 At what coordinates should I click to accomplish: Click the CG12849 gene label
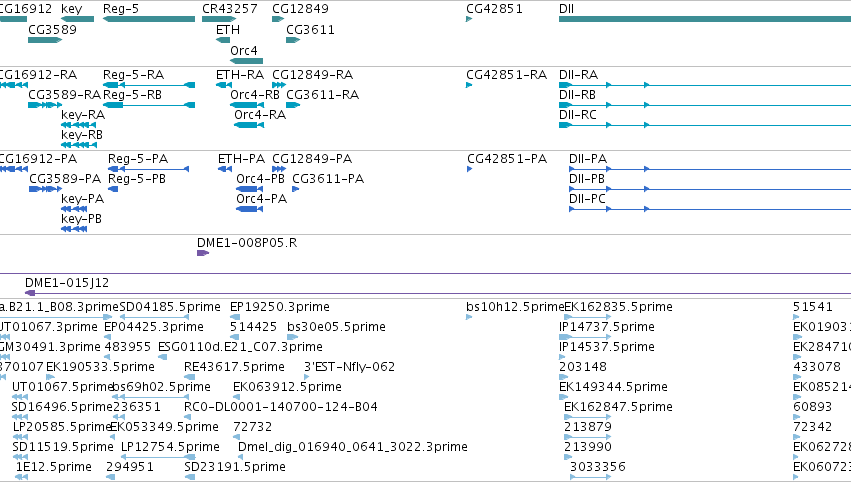coord(300,9)
